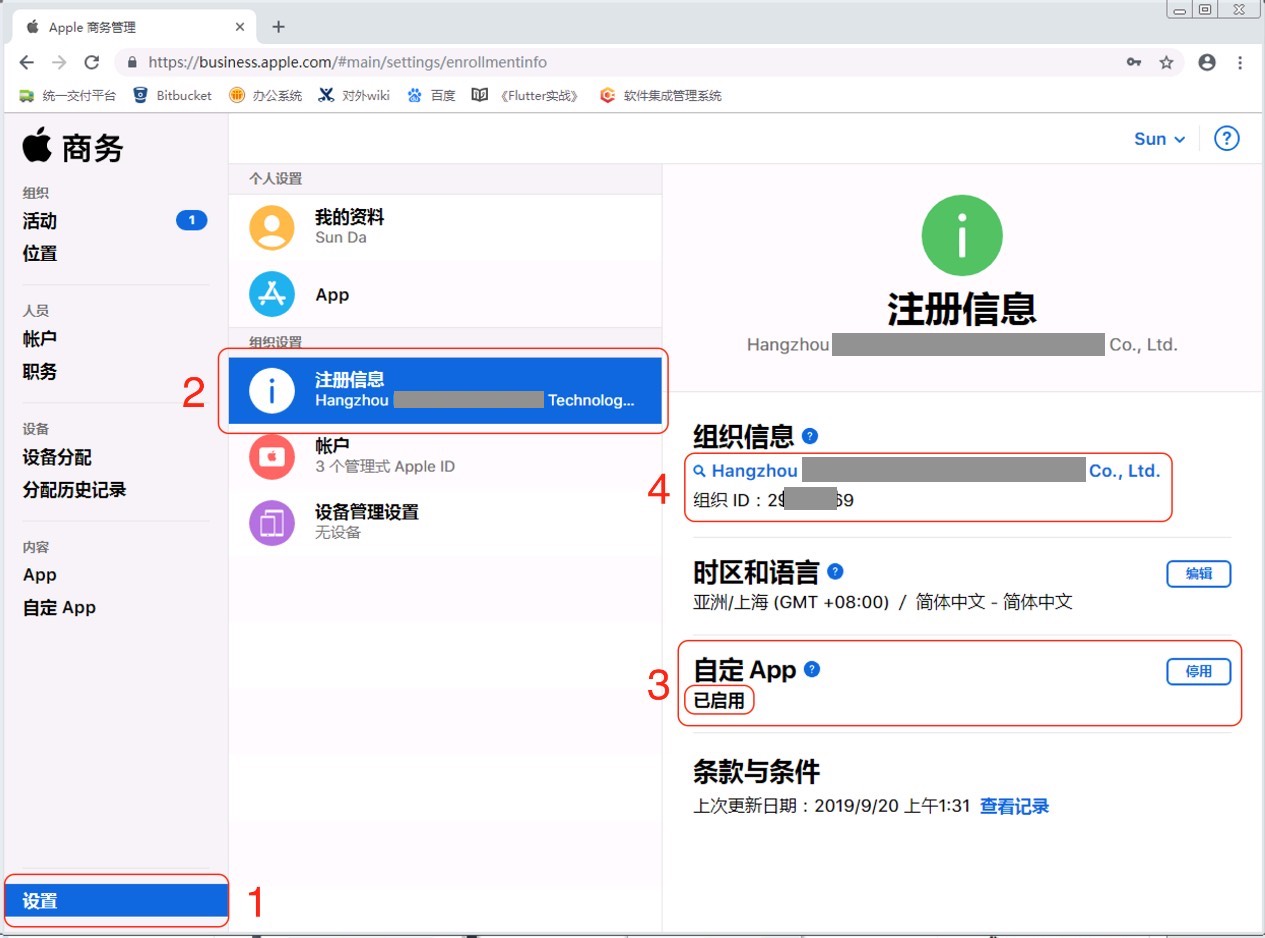Click the 活动 notification badge showing 1
This screenshot has height=938, width=1265.
click(192, 220)
